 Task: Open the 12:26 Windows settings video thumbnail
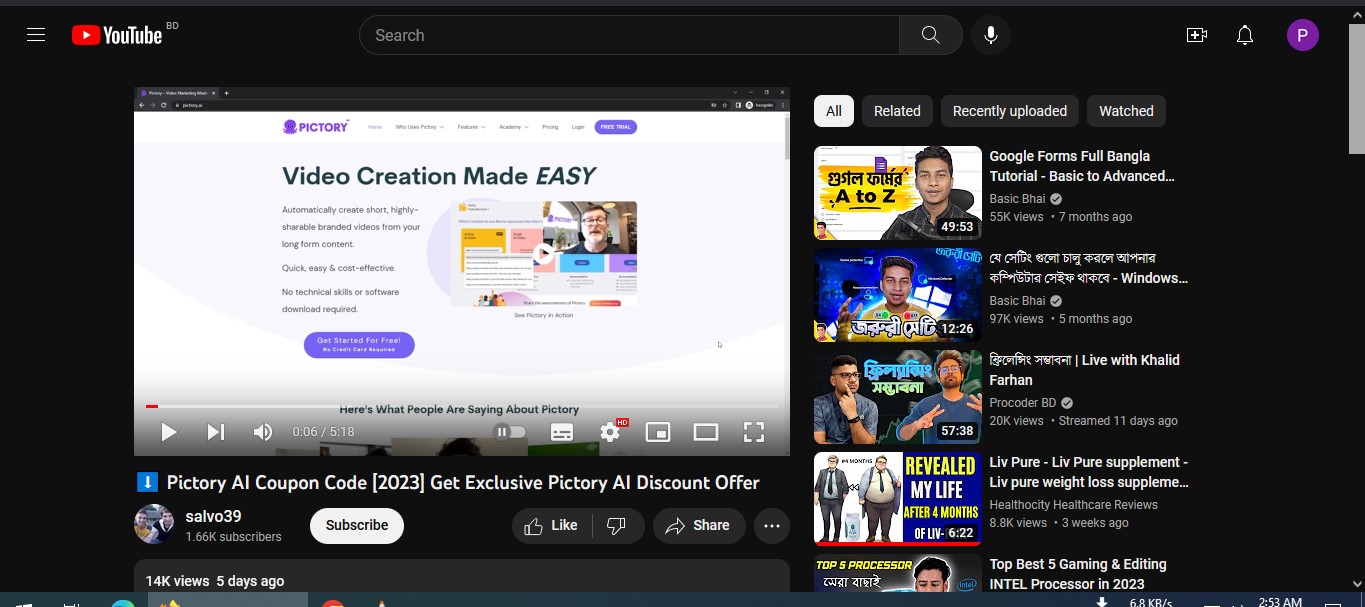pyautogui.click(x=898, y=295)
